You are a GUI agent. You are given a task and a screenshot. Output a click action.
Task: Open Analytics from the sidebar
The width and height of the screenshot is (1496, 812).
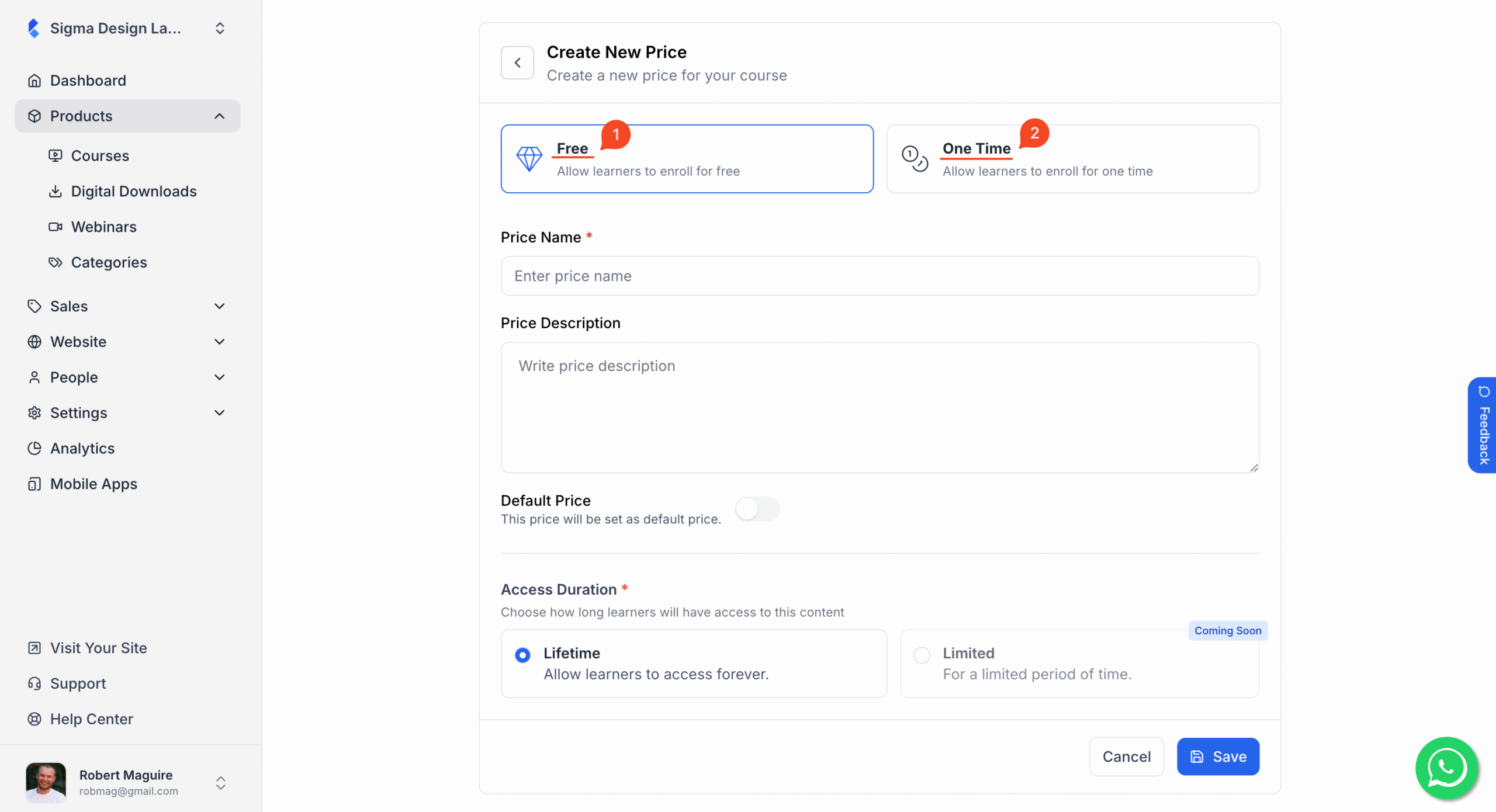(x=82, y=448)
